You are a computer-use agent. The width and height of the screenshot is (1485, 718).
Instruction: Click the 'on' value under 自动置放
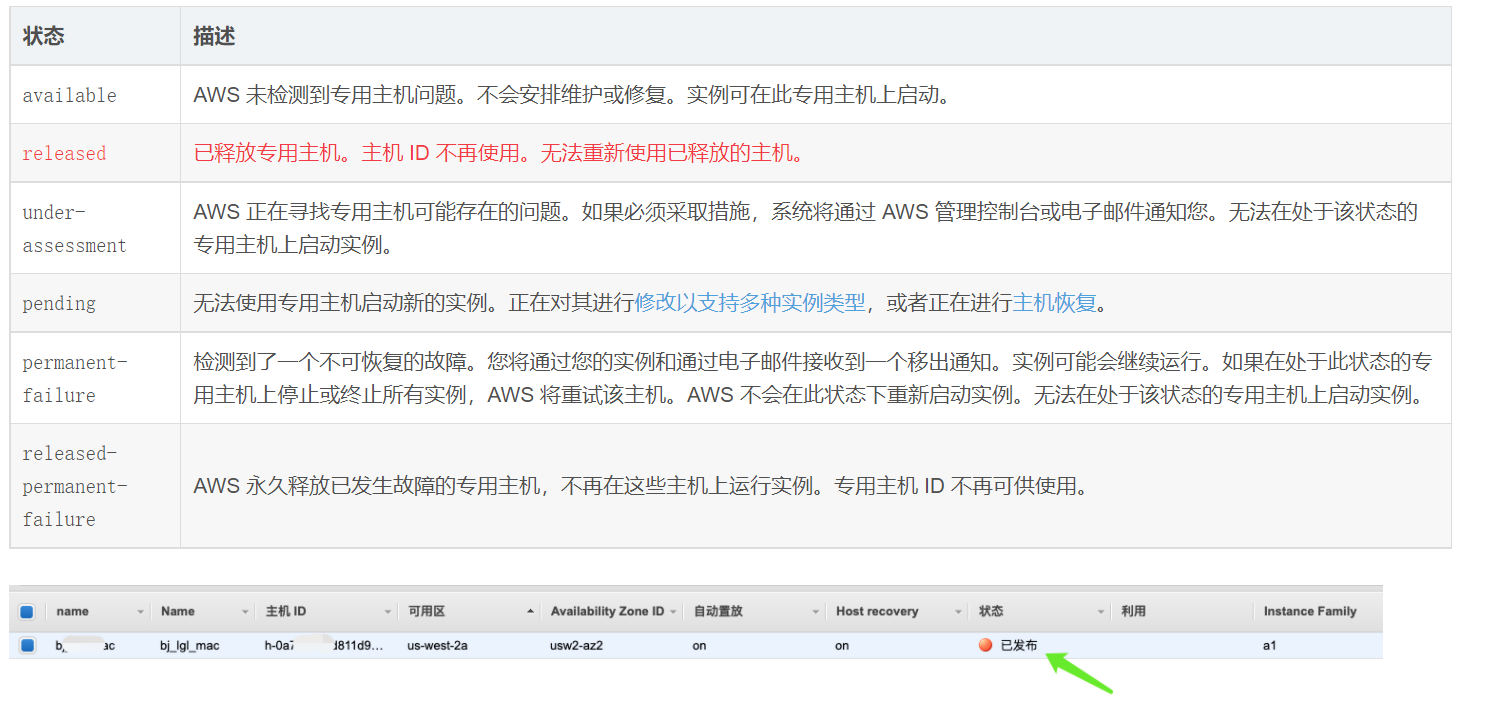tap(699, 646)
